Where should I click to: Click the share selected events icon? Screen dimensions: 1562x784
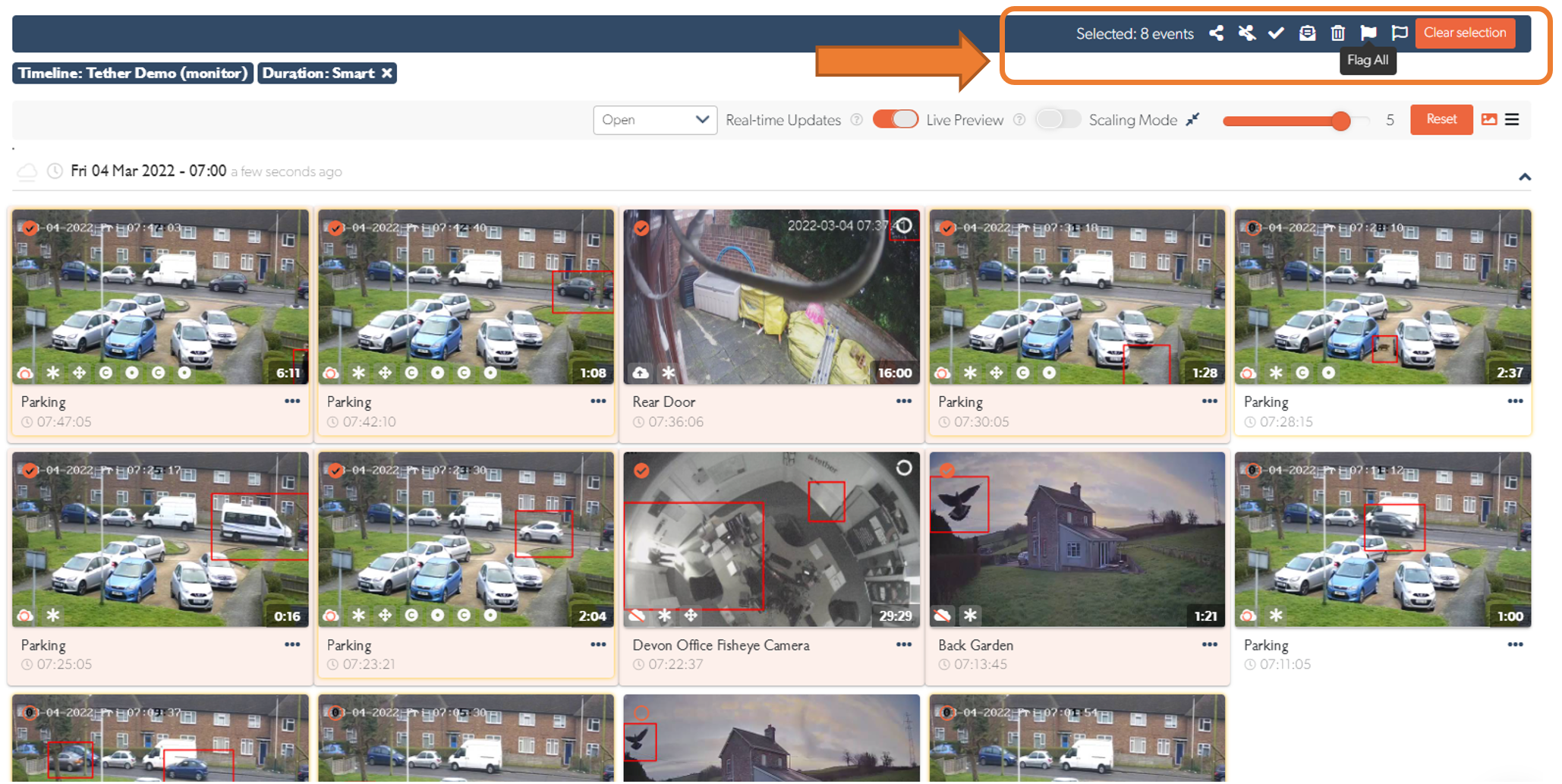pyautogui.click(x=1216, y=33)
